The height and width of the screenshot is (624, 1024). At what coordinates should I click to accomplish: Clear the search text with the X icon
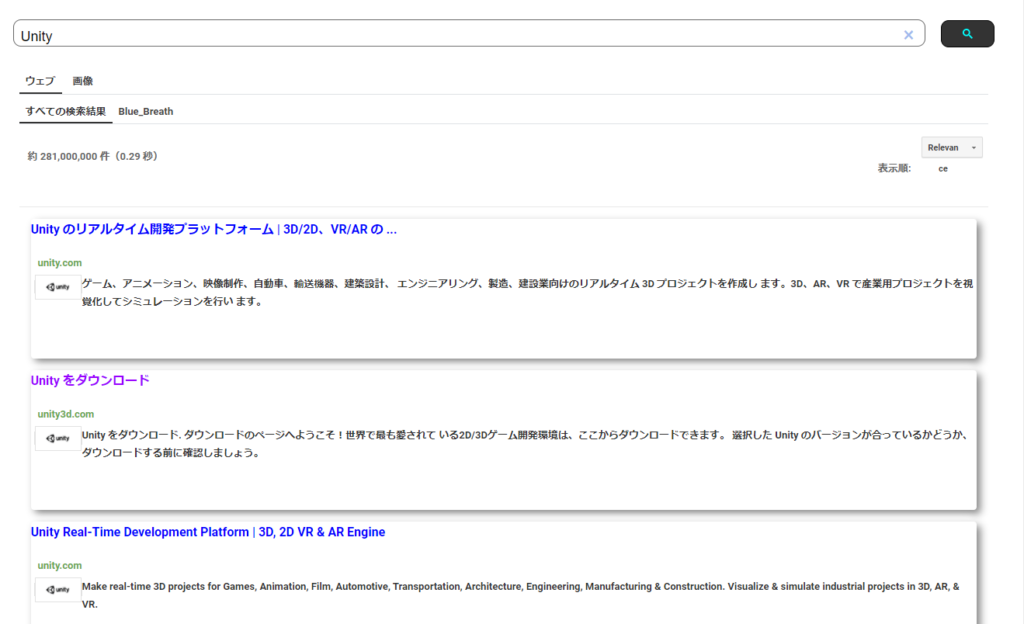908,35
